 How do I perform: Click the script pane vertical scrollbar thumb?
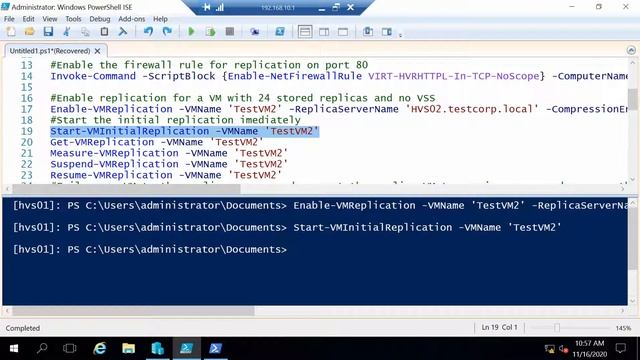633,99
